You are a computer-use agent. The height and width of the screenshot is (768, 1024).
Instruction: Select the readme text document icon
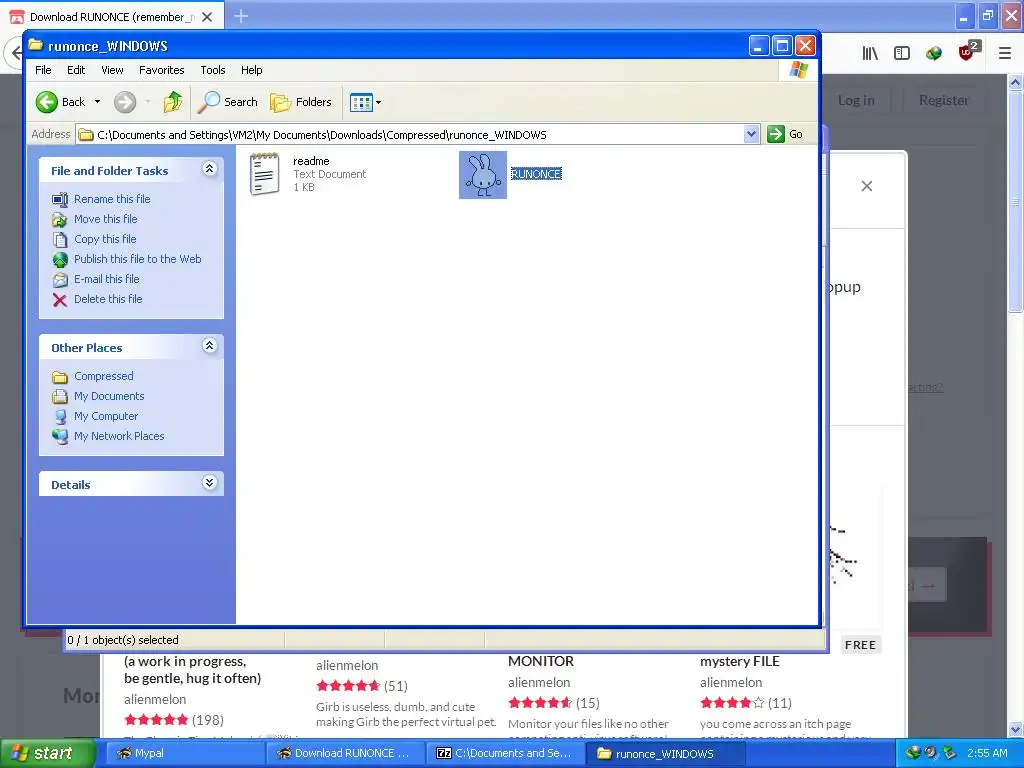point(264,174)
